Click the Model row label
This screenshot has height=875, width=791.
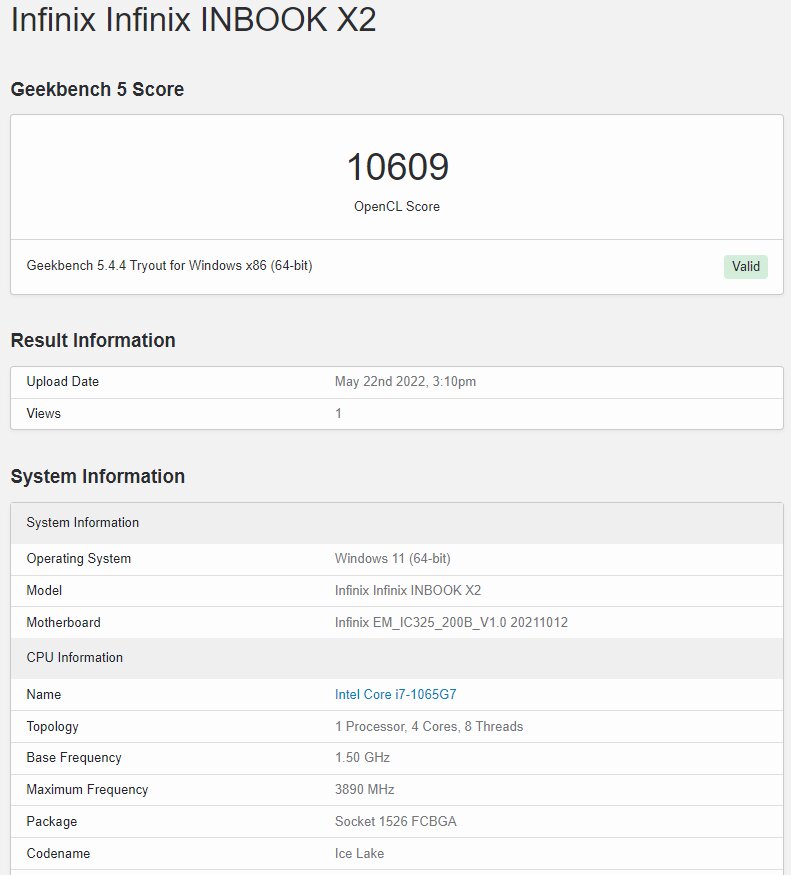pos(44,590)
